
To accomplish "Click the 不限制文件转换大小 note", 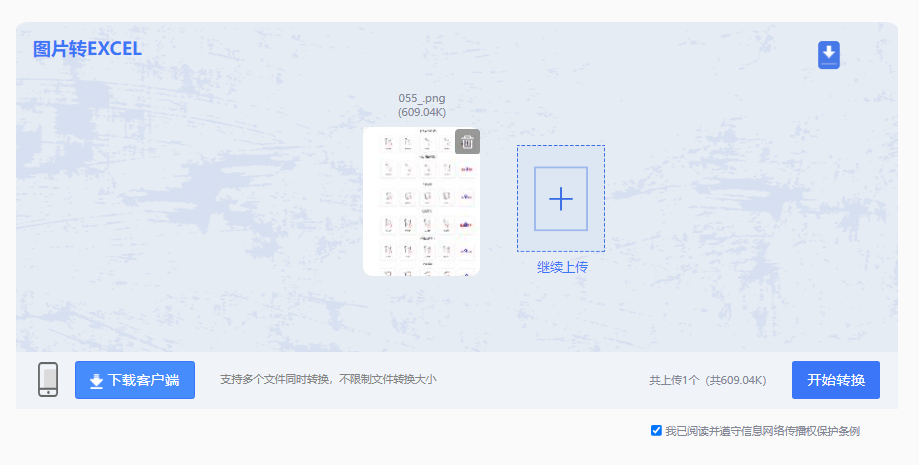I will (x=389, y=379).
